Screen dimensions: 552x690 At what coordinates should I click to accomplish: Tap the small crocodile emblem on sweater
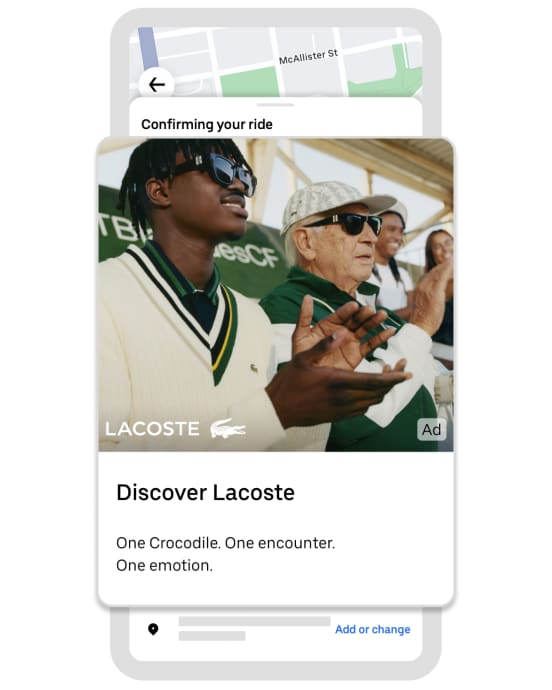(x=254, y=367)
